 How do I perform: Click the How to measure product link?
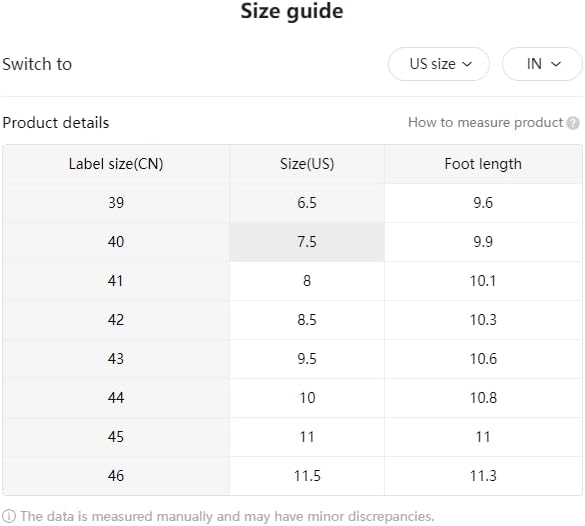(x=485, y=122)
